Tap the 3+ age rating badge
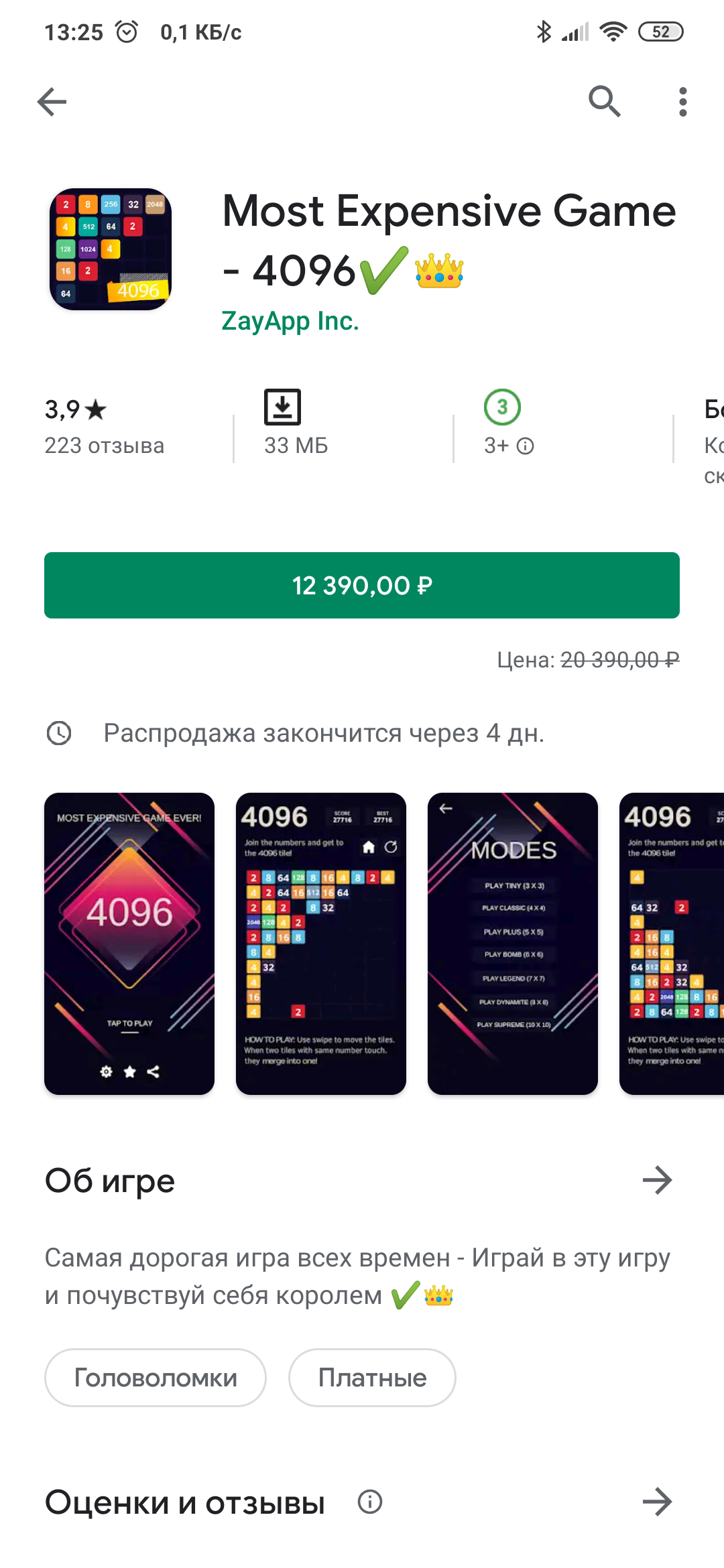 pyautogui.click(x=502, y=407)
